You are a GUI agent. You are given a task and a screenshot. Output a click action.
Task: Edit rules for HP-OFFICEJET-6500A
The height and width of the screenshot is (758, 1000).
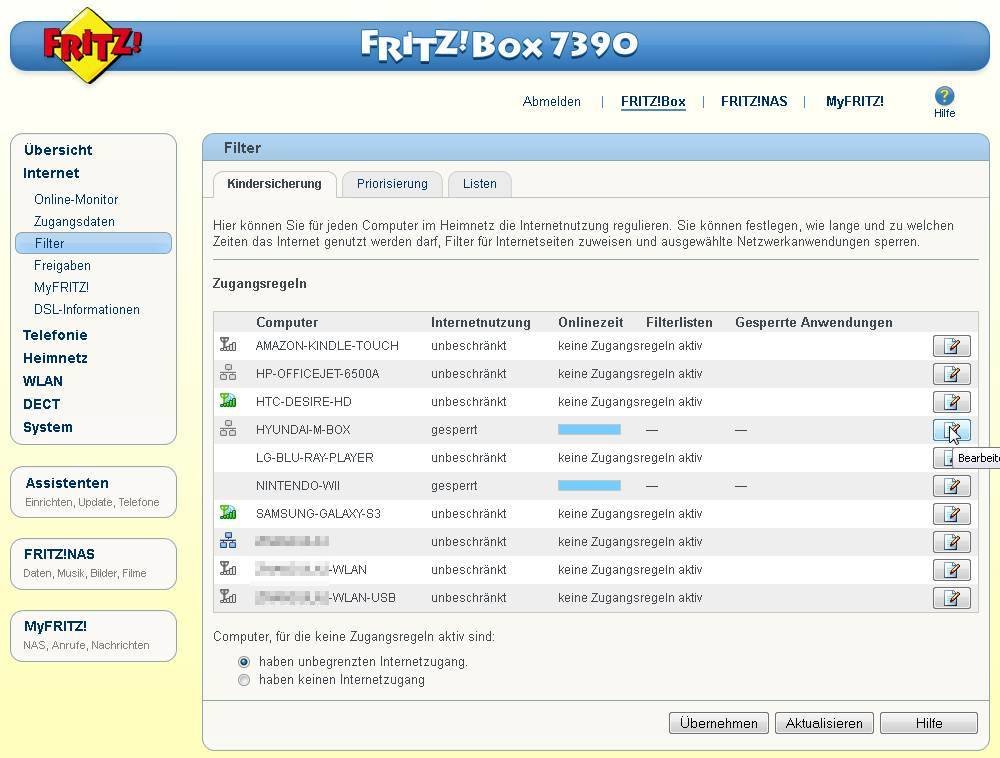coord(952,374)
